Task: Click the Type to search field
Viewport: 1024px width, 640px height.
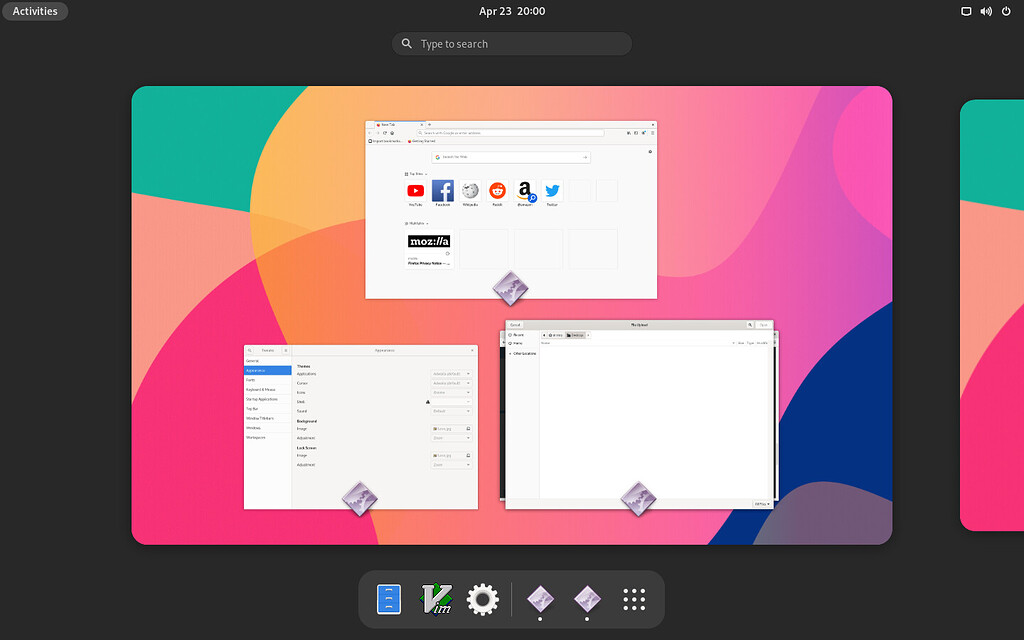Action: [511, 43]
